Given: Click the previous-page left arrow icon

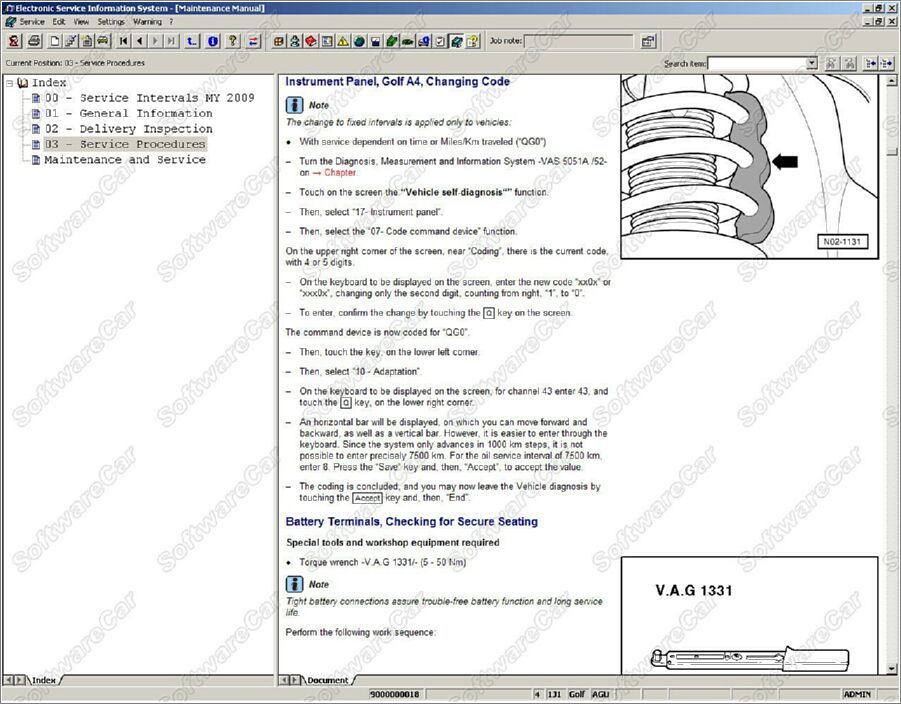Looking at the screenshot, I should click(x=140, y=41).
